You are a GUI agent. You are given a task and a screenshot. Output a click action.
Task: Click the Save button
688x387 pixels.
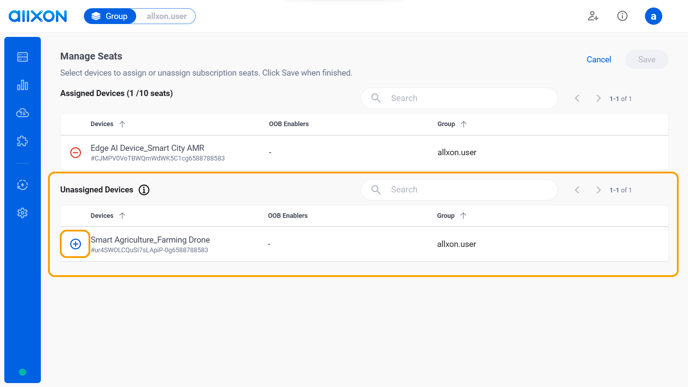tap(646, 60)
